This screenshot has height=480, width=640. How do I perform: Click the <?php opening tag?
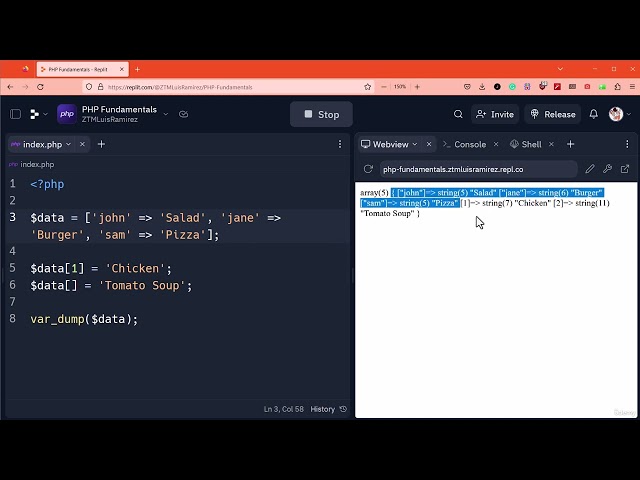[47, 184]
